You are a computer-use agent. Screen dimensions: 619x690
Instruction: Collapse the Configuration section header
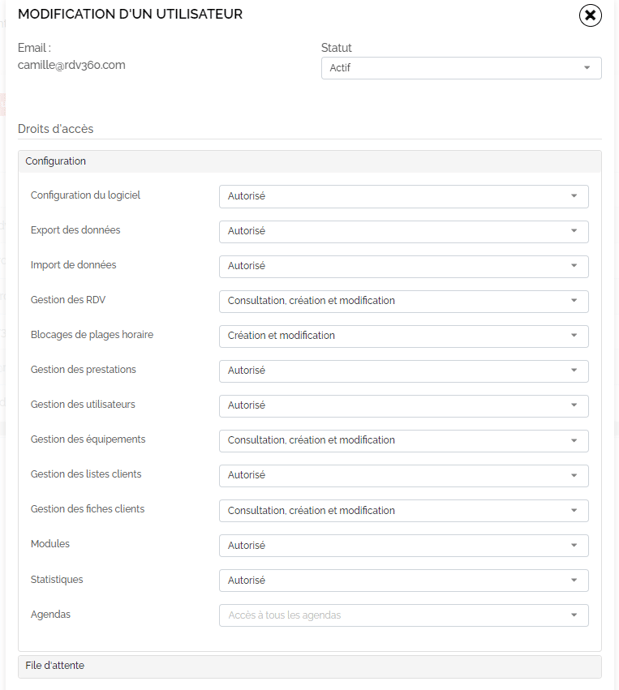click(310, 161)
